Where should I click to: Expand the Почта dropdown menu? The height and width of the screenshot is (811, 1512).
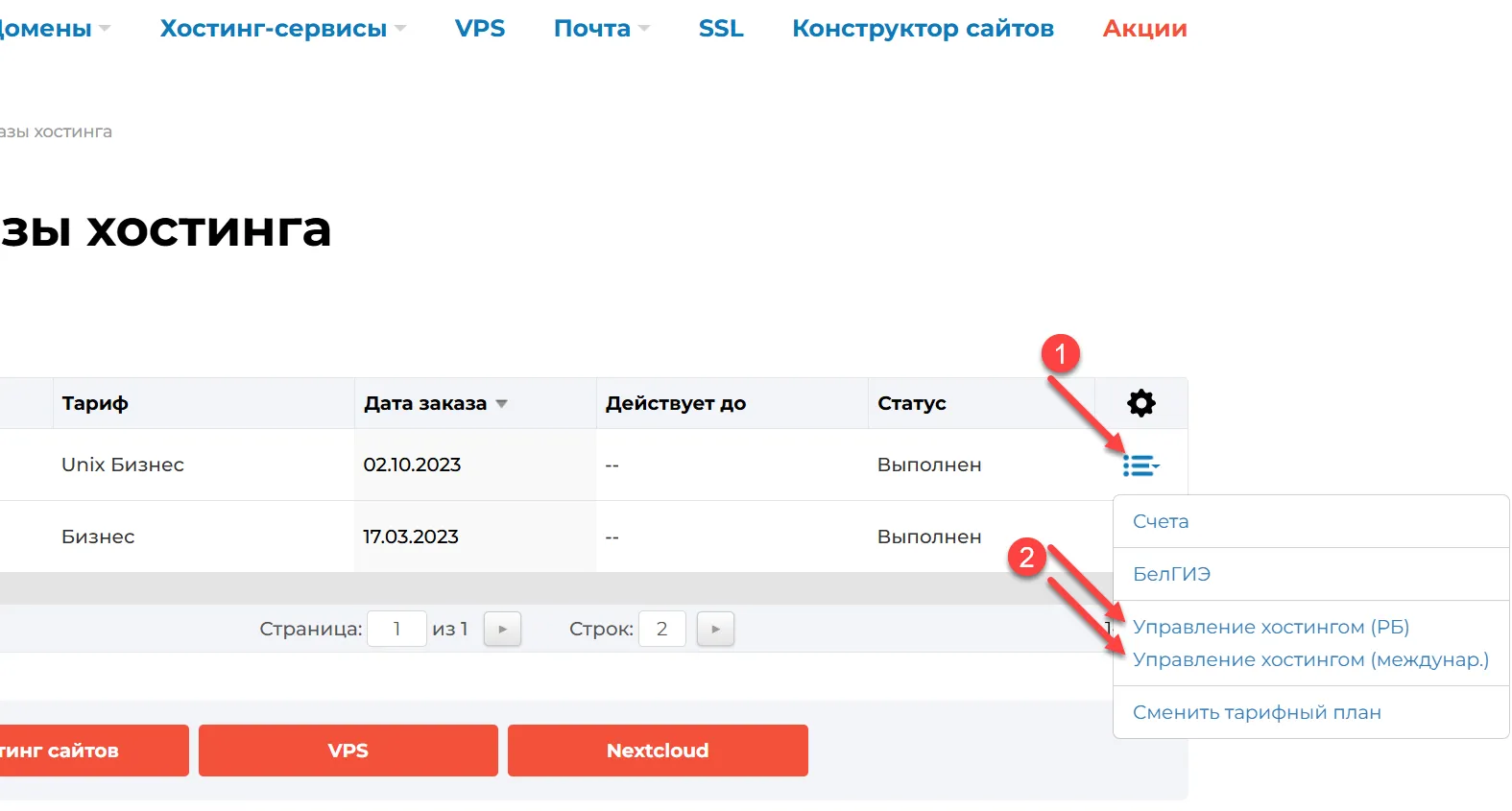pyautogui.click(x=601, y=29)
